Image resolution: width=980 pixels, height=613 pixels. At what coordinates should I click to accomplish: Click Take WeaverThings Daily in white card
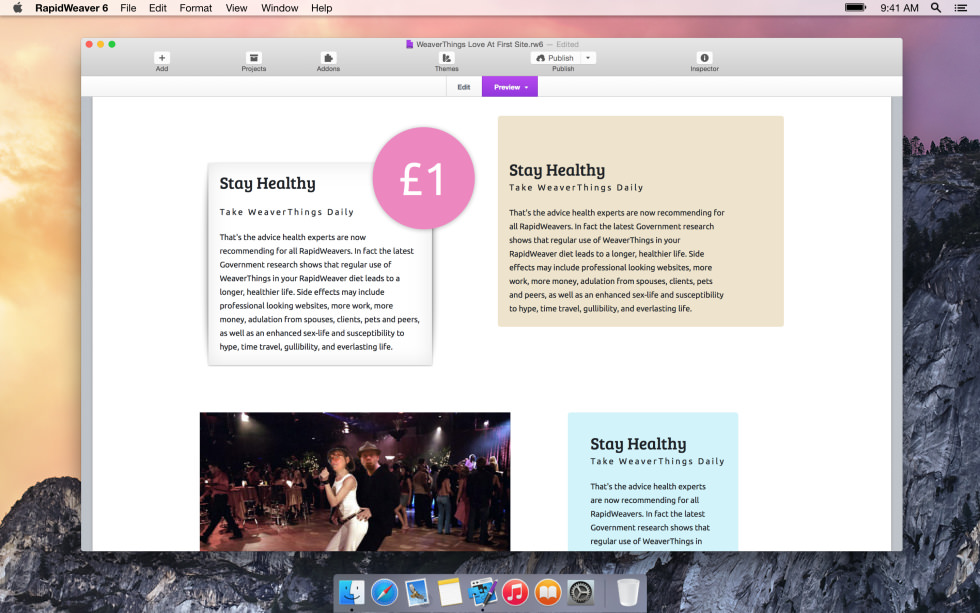pos(286,212)
